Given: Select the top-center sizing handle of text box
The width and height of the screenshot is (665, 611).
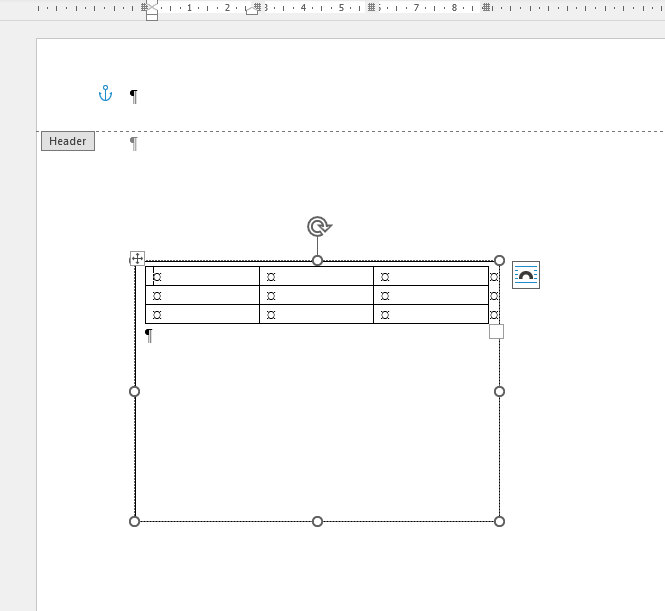Looking at the screenshot, I should point(317,260).
